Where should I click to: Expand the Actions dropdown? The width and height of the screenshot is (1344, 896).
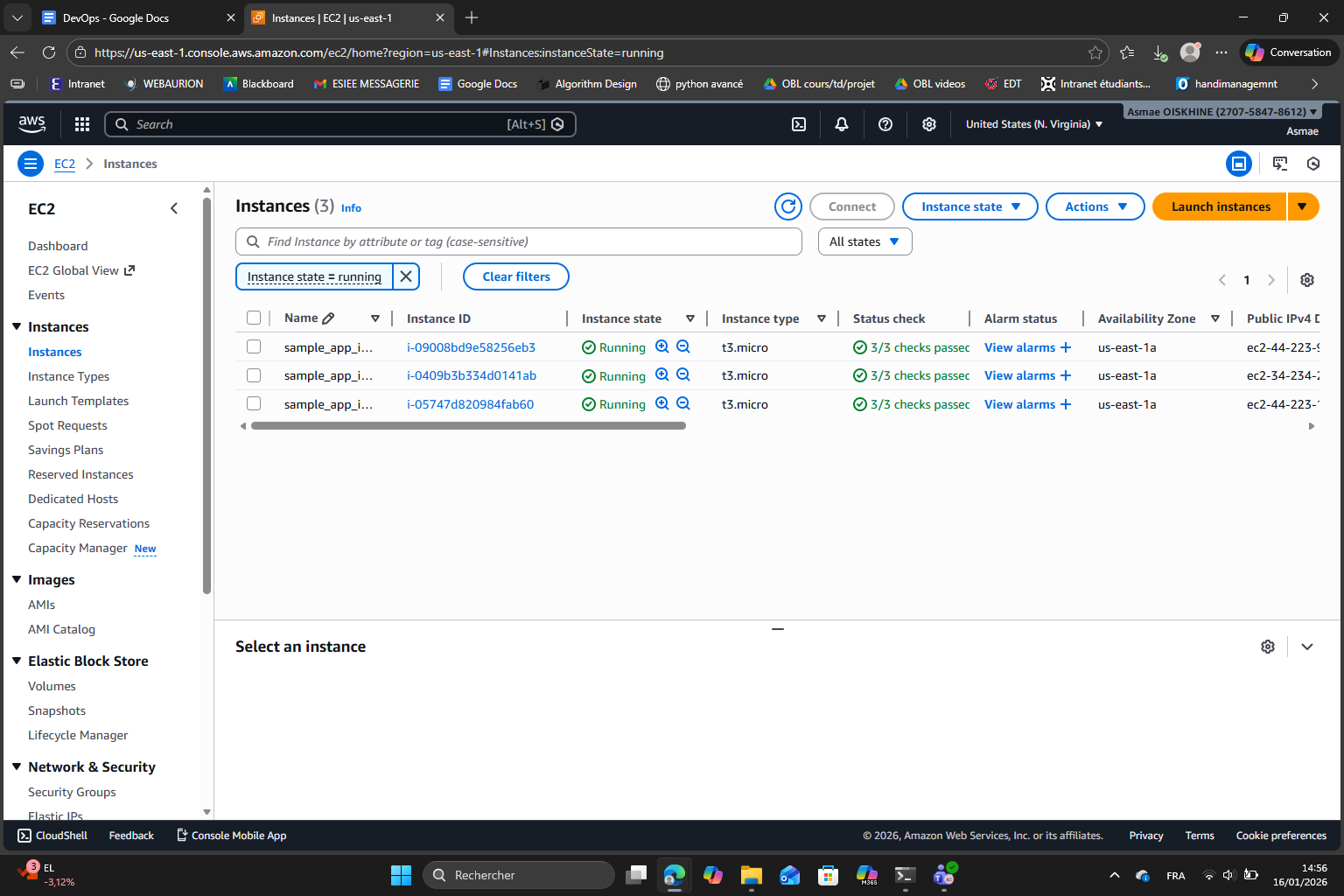[x=1095, y=206]
